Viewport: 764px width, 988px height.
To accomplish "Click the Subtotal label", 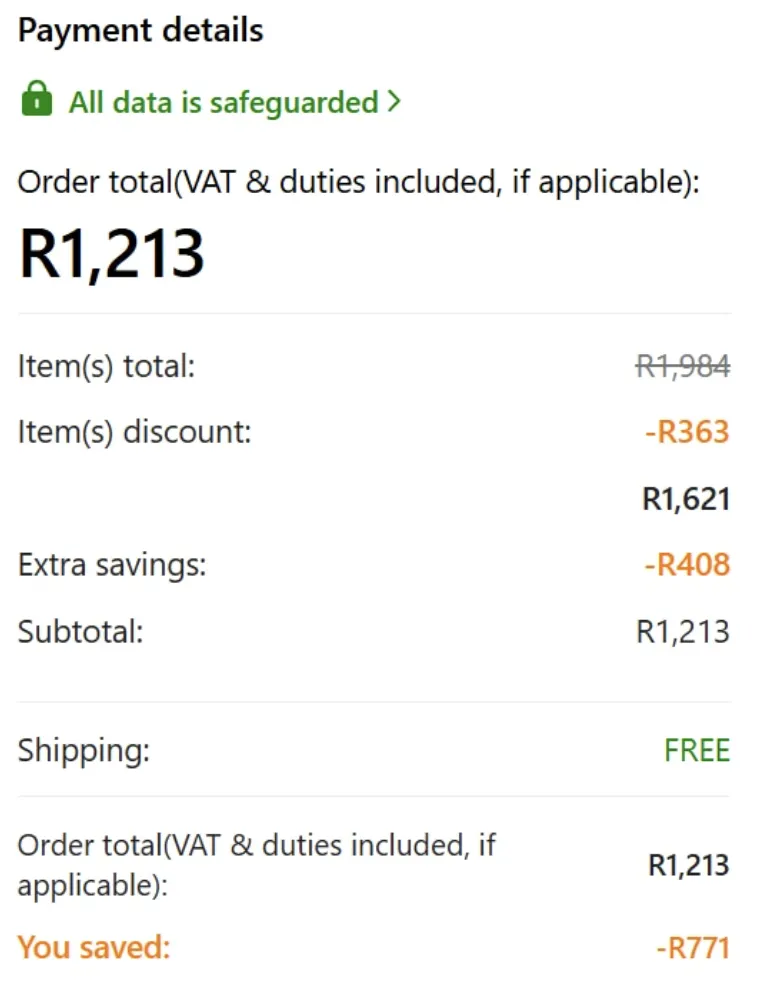I will click(80, 631).
